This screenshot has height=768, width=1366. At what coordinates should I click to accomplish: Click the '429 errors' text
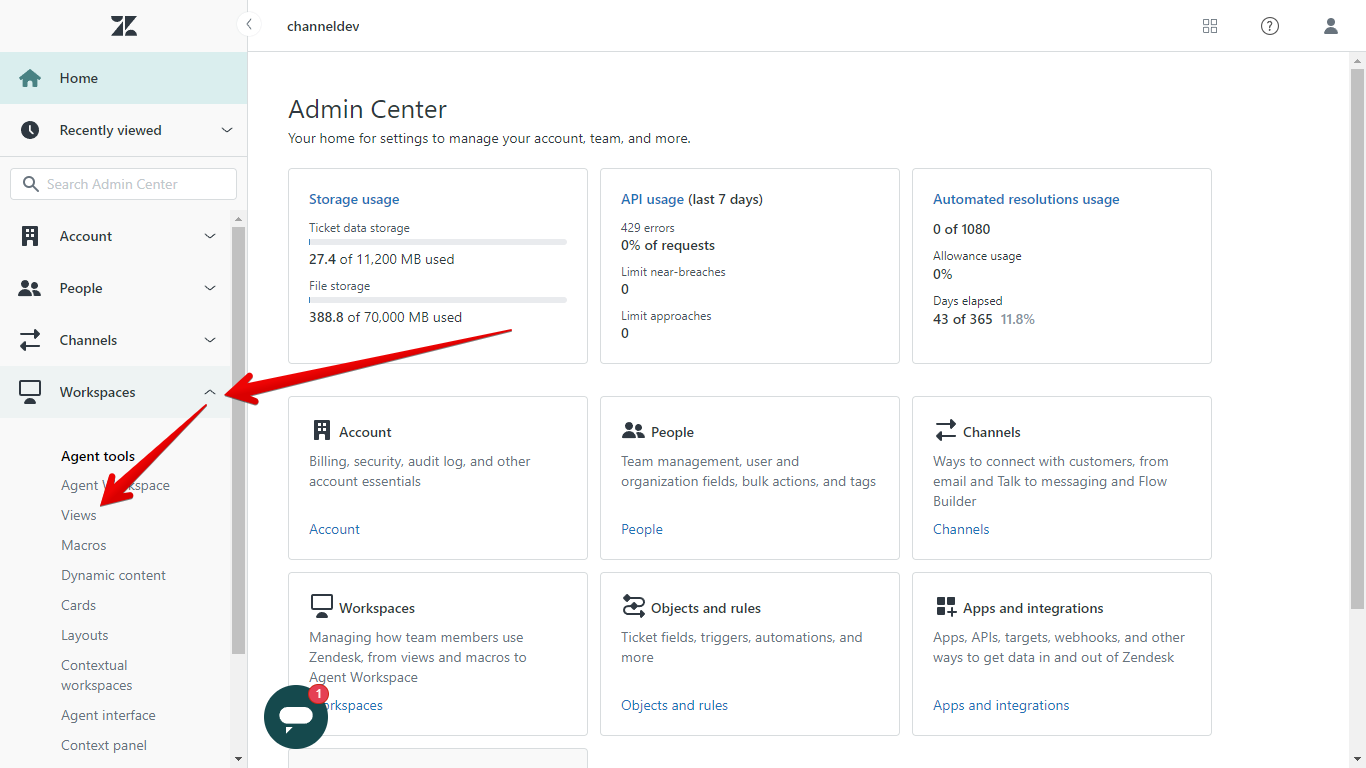648,228
